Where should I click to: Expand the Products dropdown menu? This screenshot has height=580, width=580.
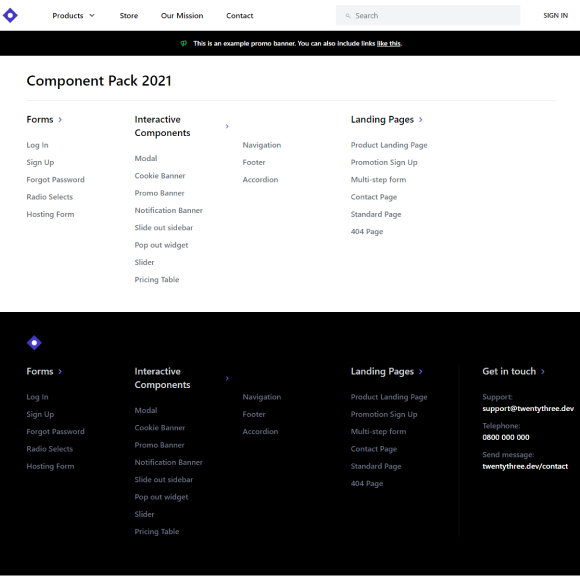point(73,16)
